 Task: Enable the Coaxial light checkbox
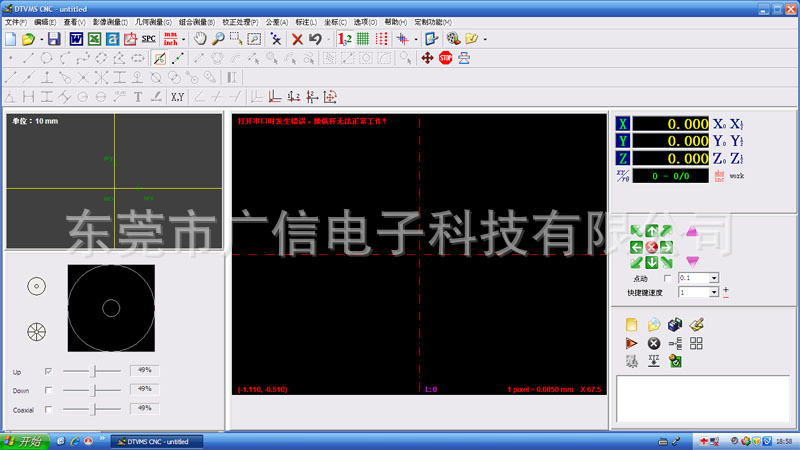(x=48, y=408)
